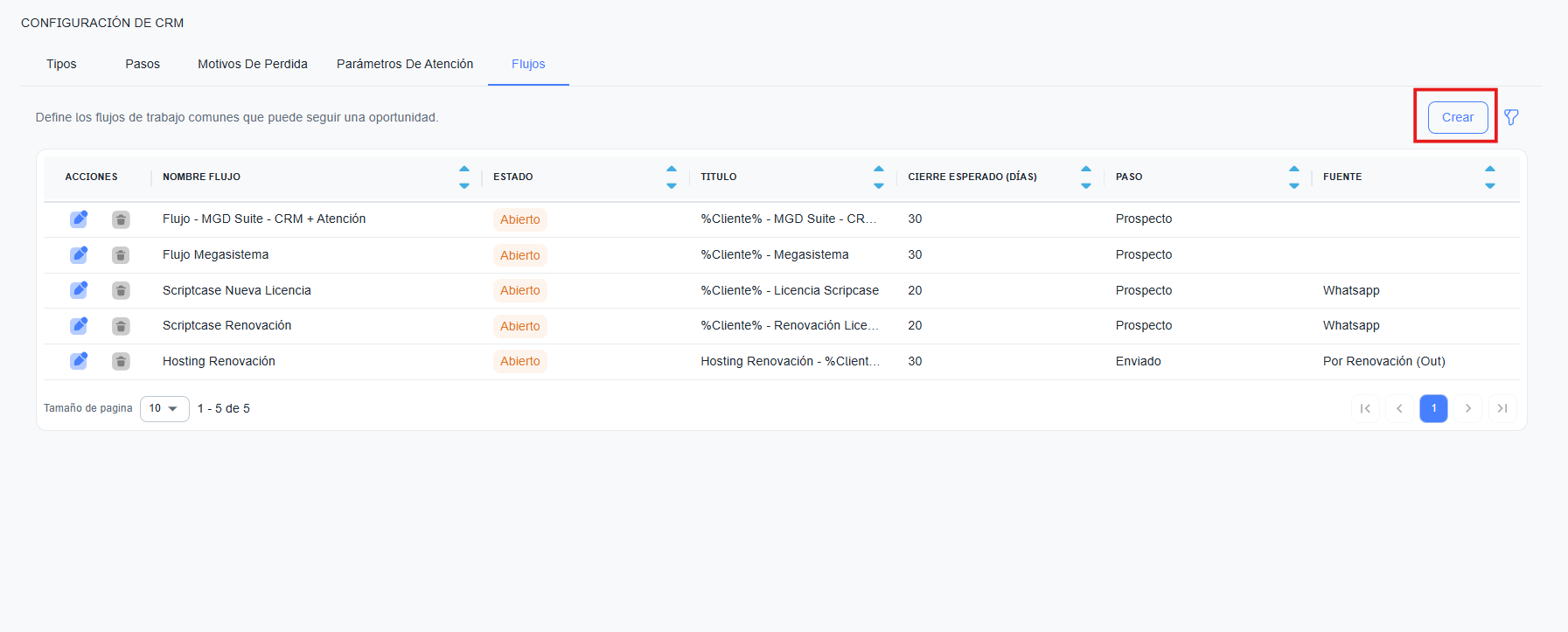The image size is (1568, 632).
Task: Click the Paso column header
Action: click(1129, 177)
